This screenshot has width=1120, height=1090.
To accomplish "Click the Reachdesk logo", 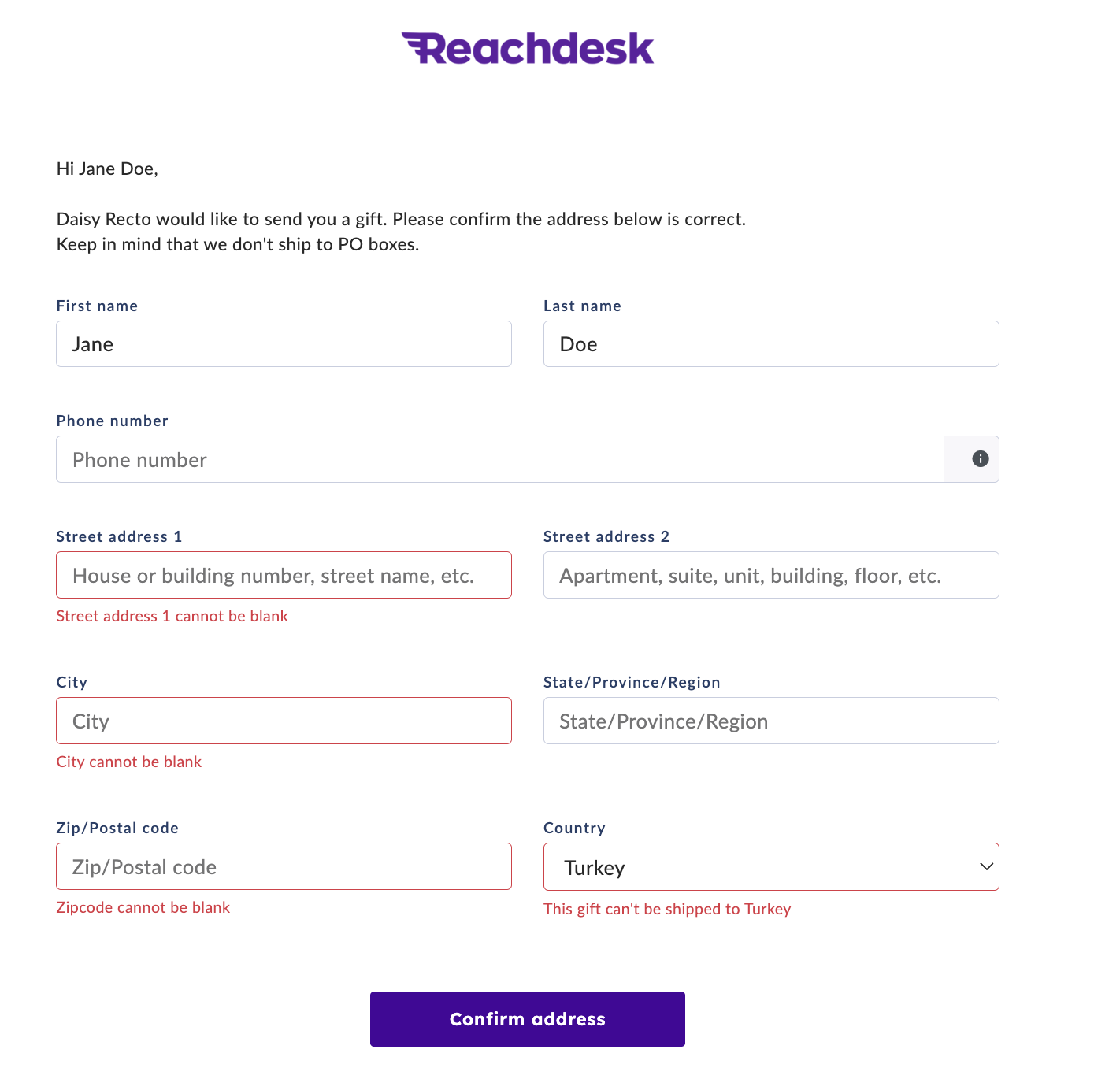I will click(527, 49).
